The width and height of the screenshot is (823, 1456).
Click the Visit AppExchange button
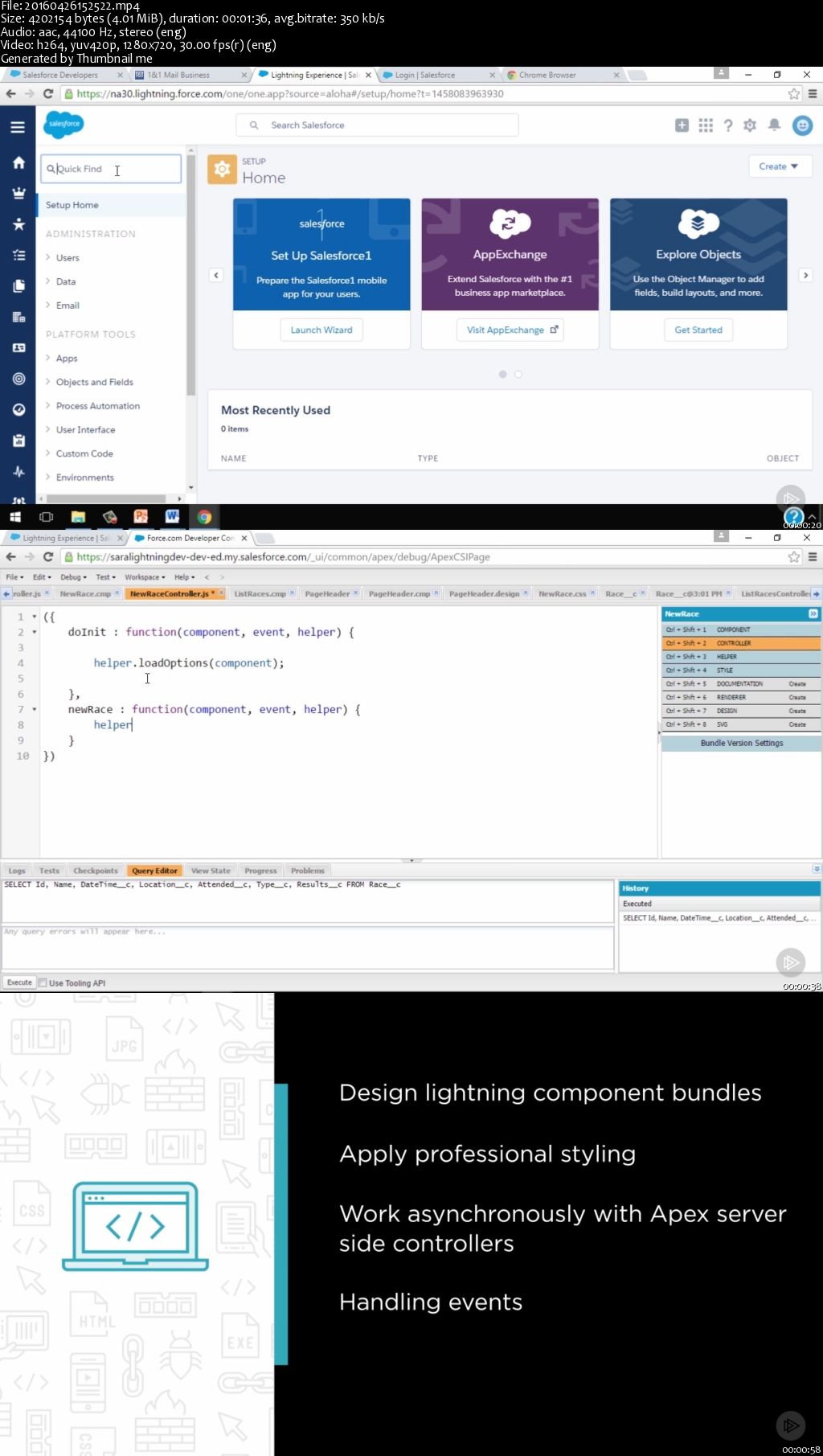click(510, 330)
